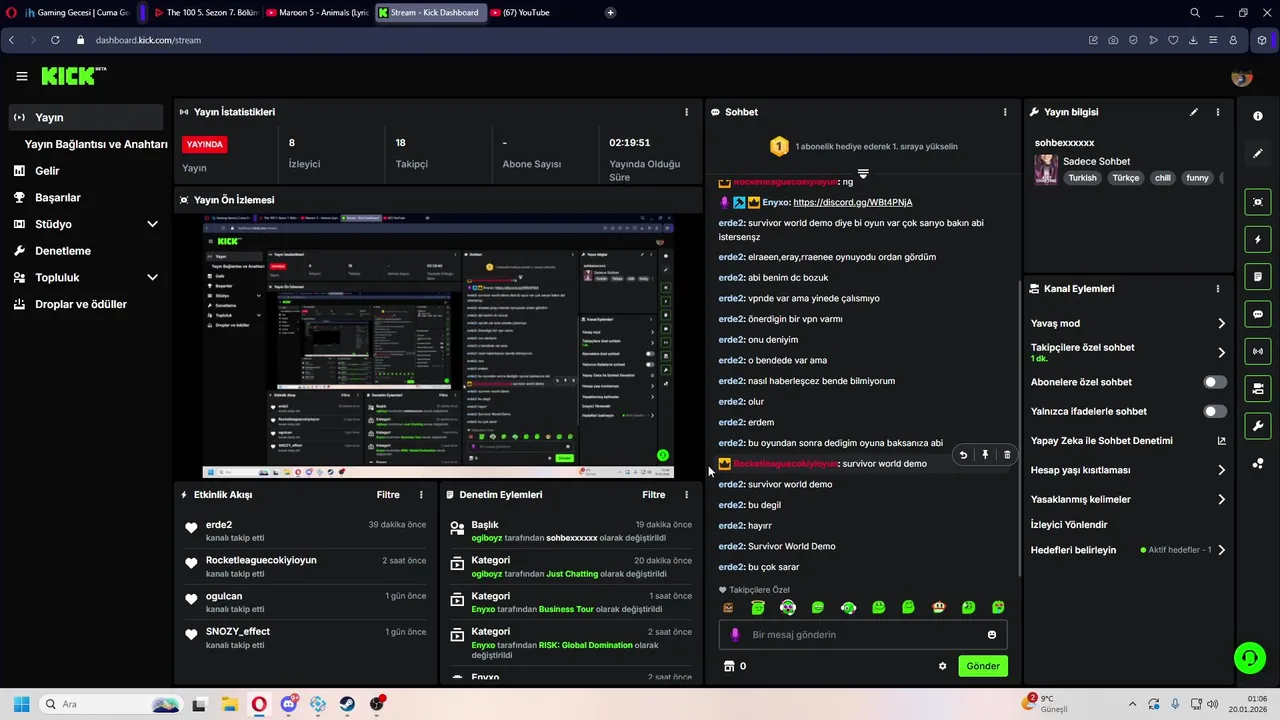Screen dimensions: 1280x720
Task: Open Discord from the Windows taskbar
Action: (289, 704)
